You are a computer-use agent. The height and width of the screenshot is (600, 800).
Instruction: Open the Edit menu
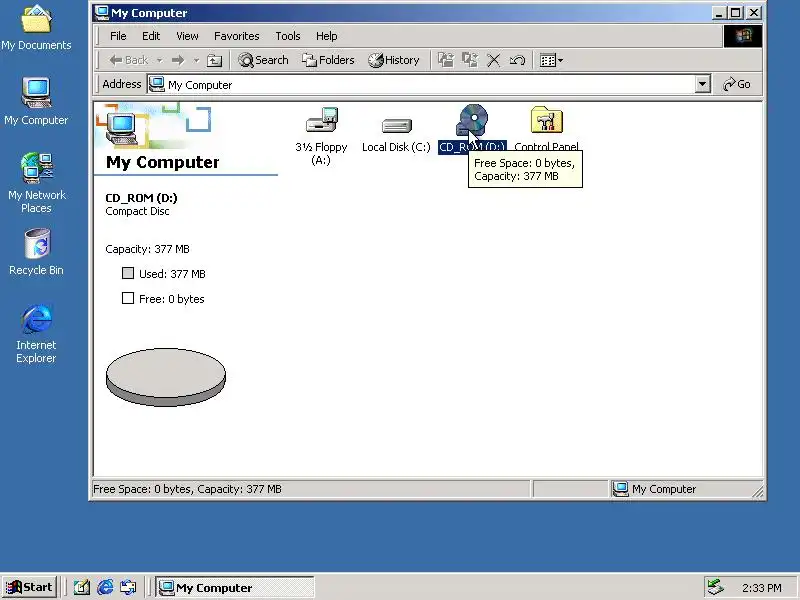coord(151,36)
